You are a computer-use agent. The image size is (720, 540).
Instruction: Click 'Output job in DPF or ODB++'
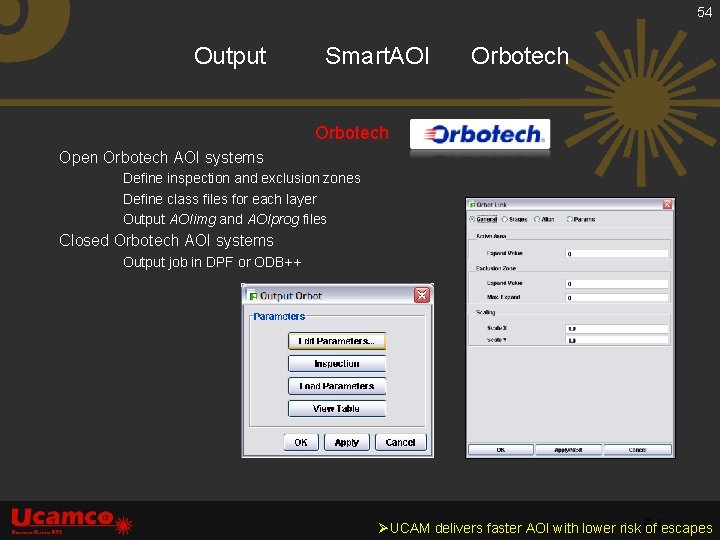point(212,262)
